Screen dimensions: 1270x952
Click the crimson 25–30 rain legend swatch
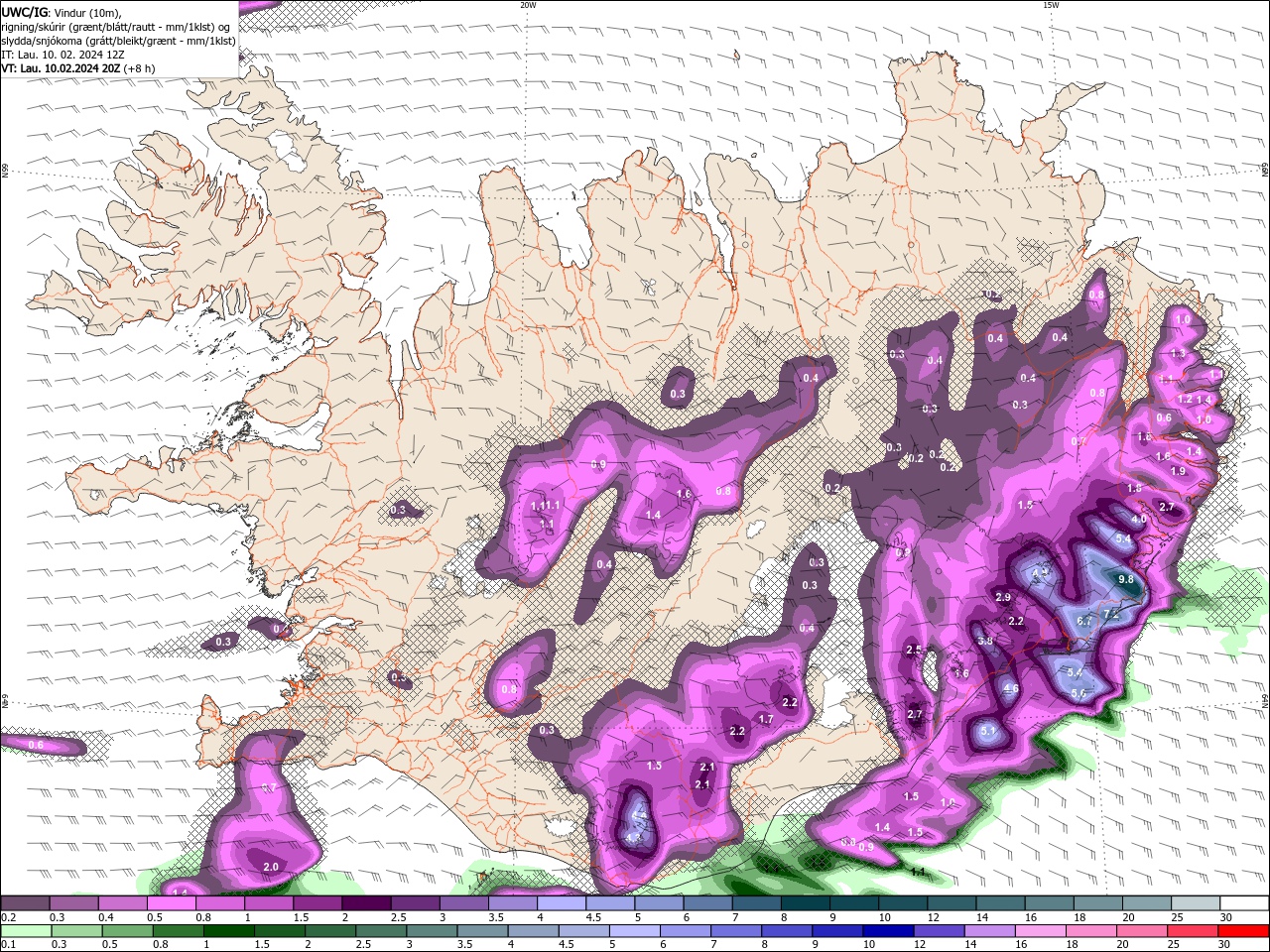click(x=1193, y=931)
